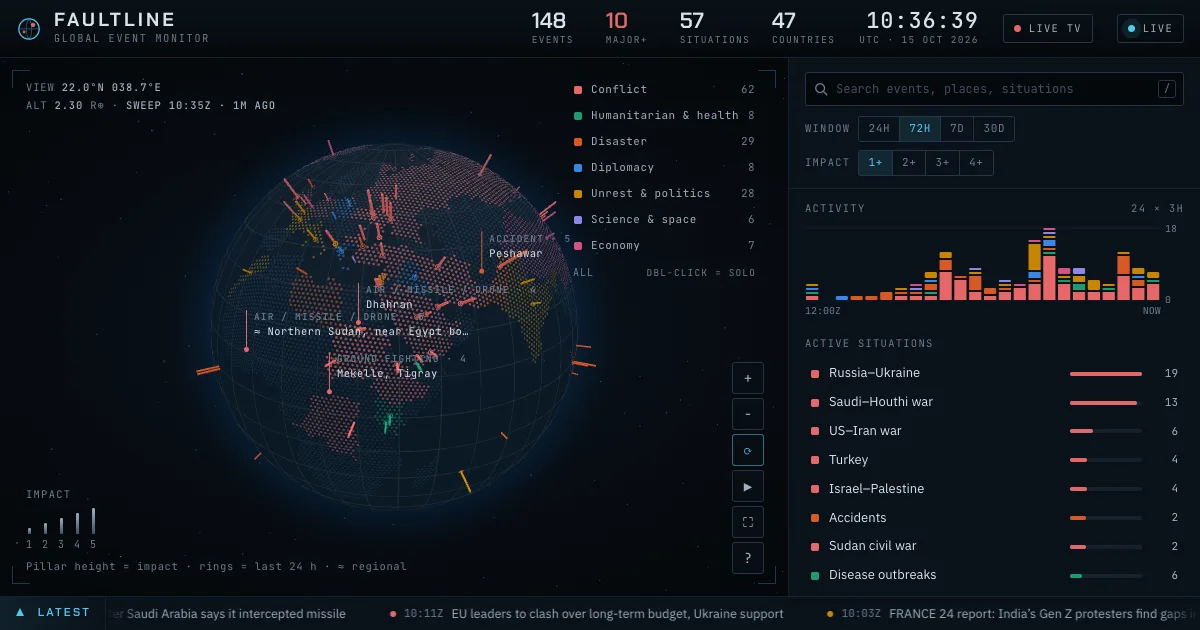The image size is (1200, 630).
Task: Zoom out with the minus button
Action: pos(748,414)
